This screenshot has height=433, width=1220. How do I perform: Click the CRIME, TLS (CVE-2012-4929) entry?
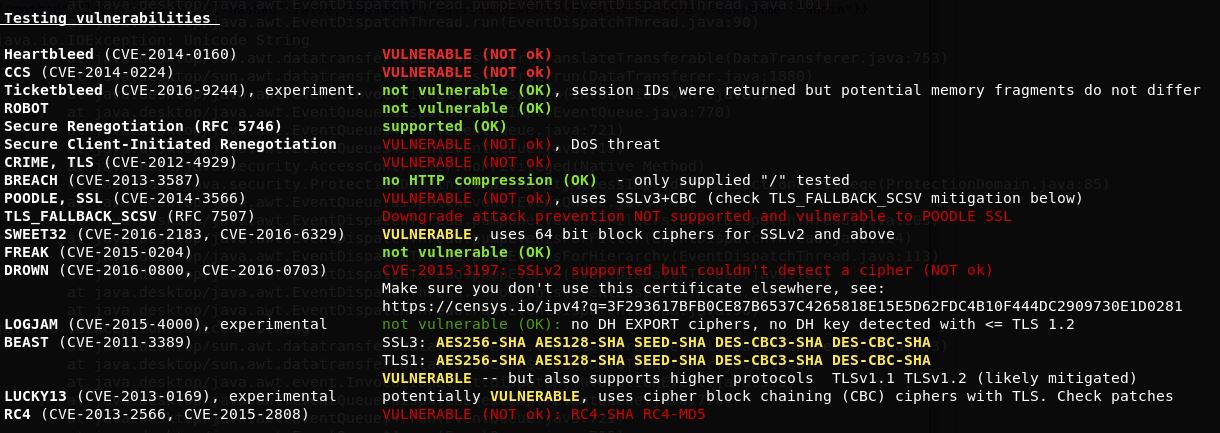point(120,162)
